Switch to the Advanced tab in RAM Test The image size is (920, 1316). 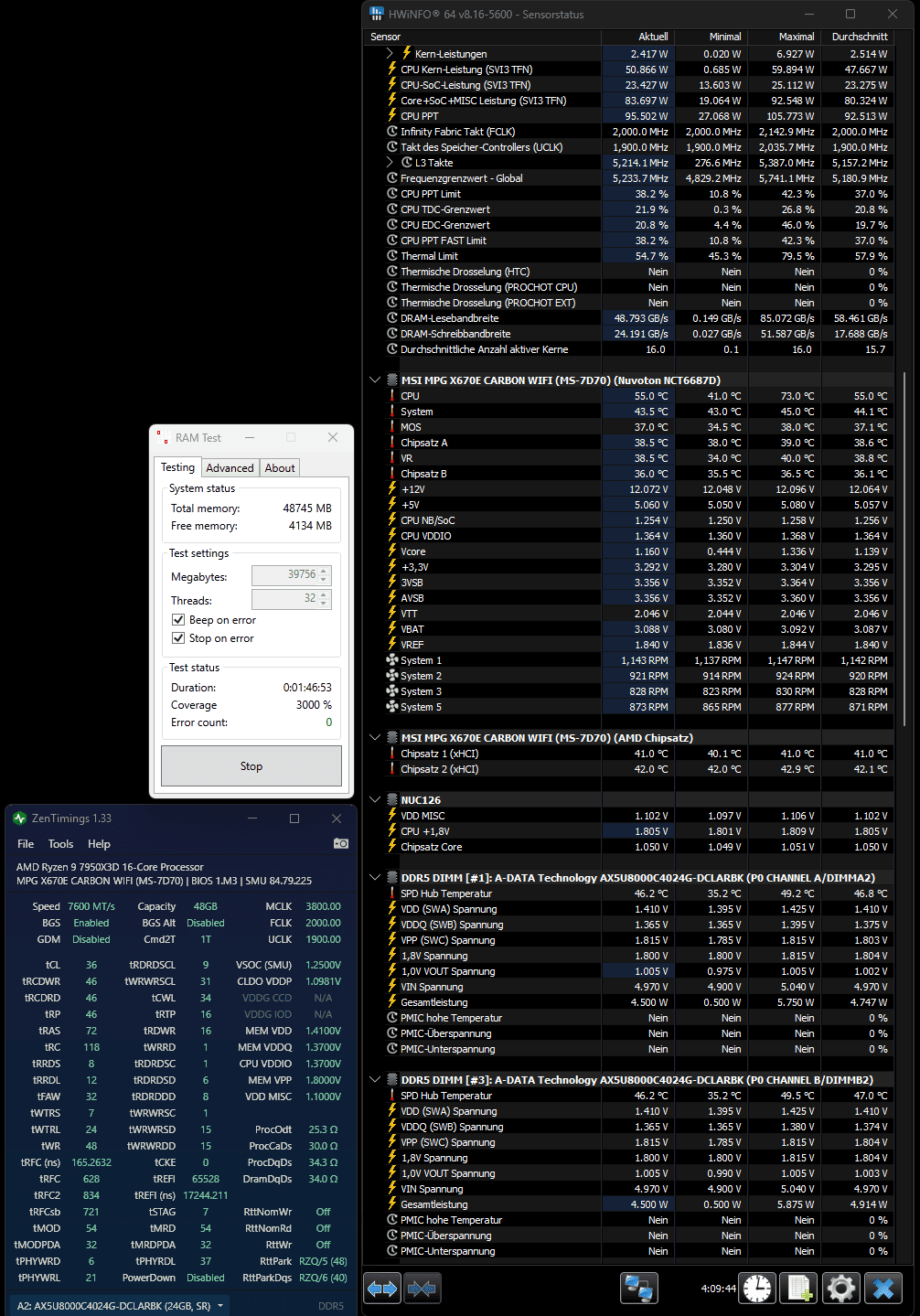pyautogui.click(x=230, y=468)
